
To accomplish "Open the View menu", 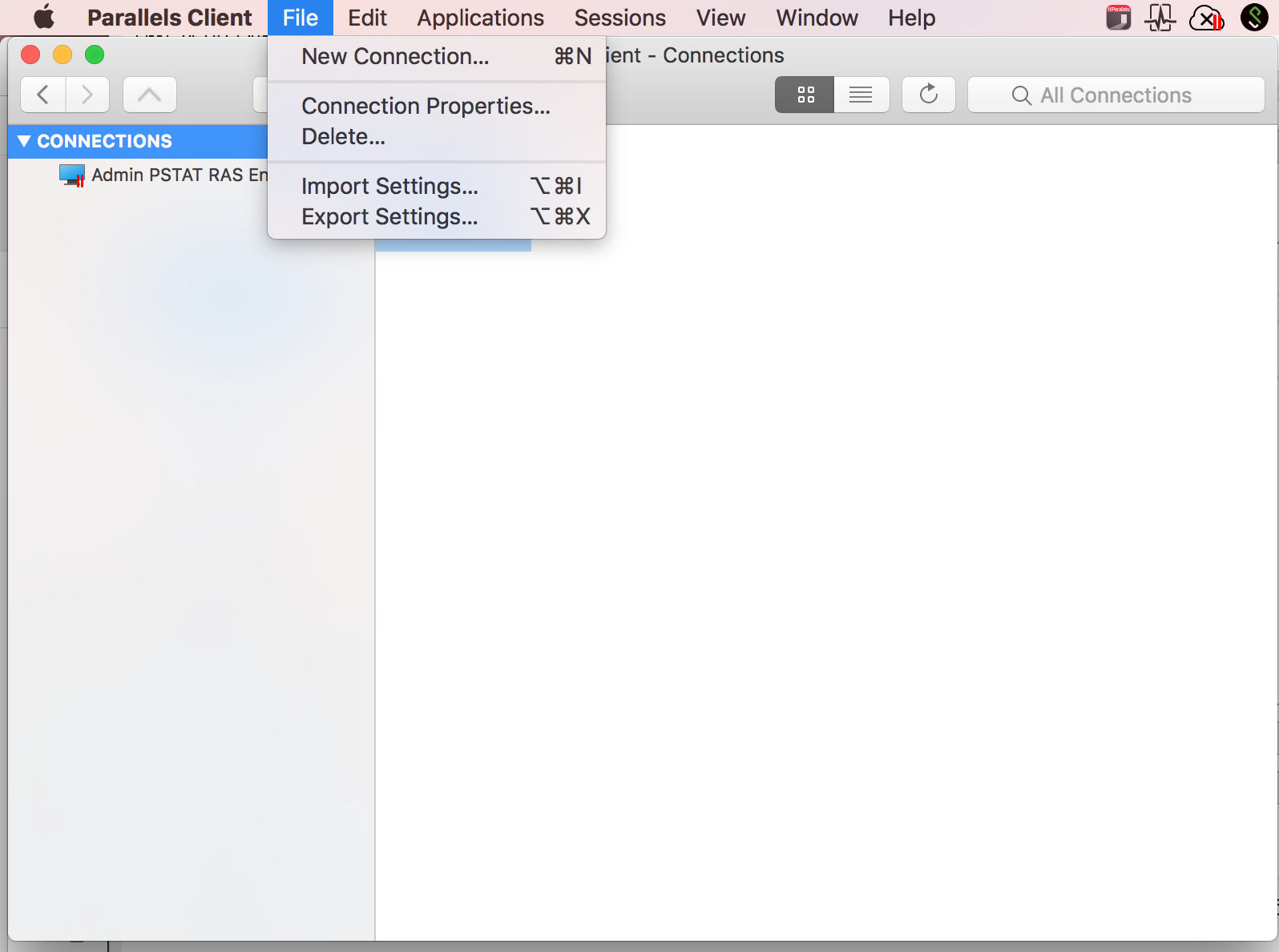I will 720,18.
